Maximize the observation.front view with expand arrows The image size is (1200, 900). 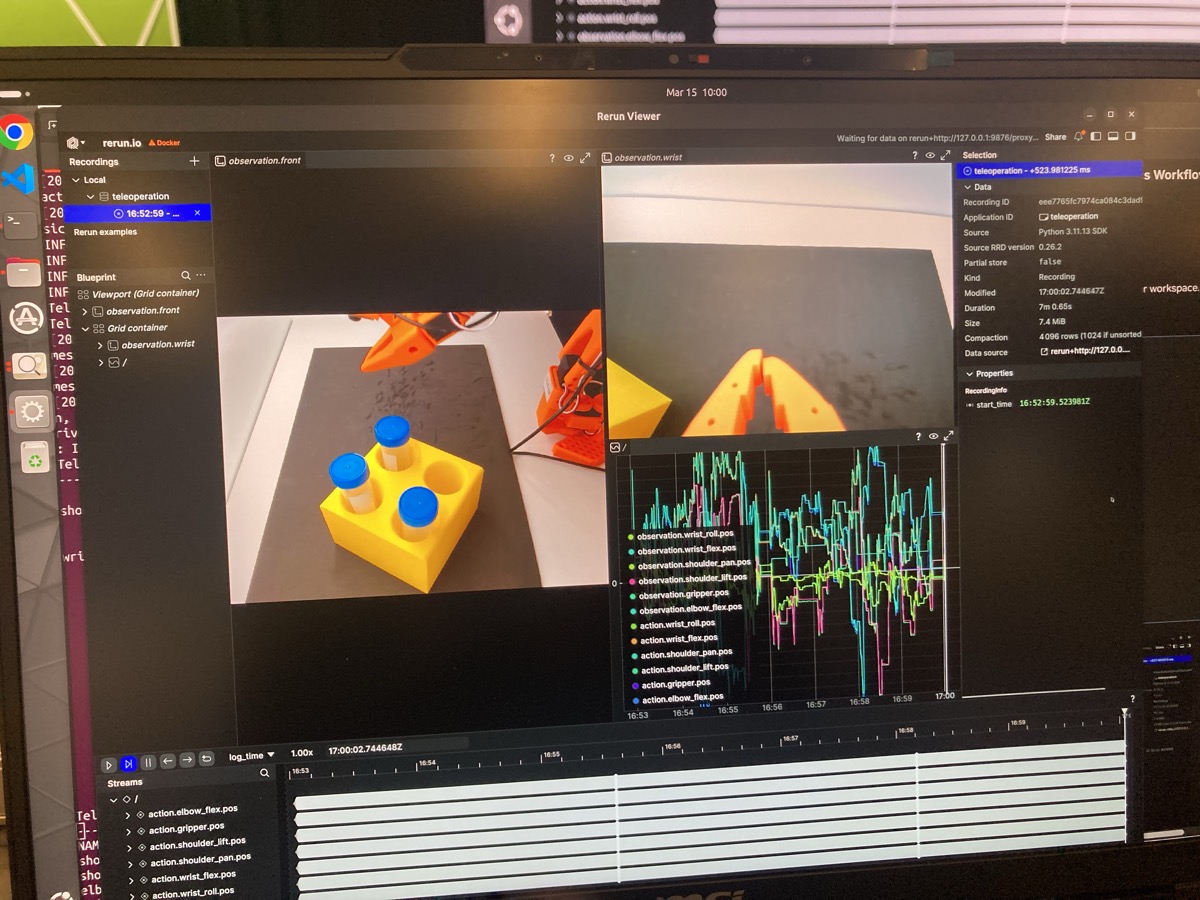point(584,158)
